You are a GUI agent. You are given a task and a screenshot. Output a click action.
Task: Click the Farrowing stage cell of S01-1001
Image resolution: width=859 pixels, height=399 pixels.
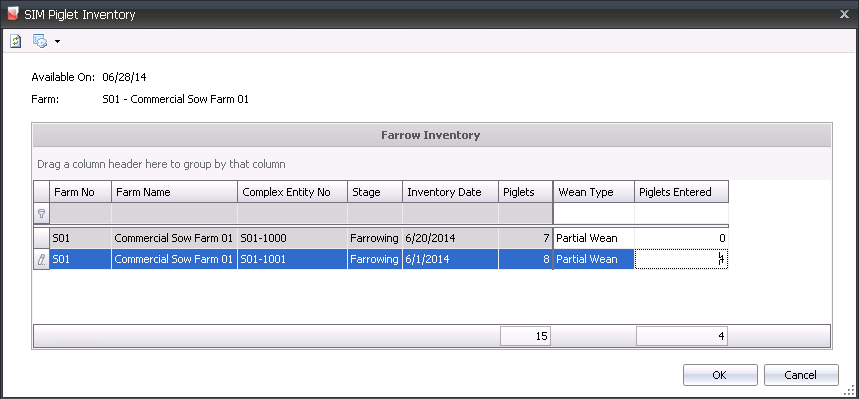[x=375, y=259]
